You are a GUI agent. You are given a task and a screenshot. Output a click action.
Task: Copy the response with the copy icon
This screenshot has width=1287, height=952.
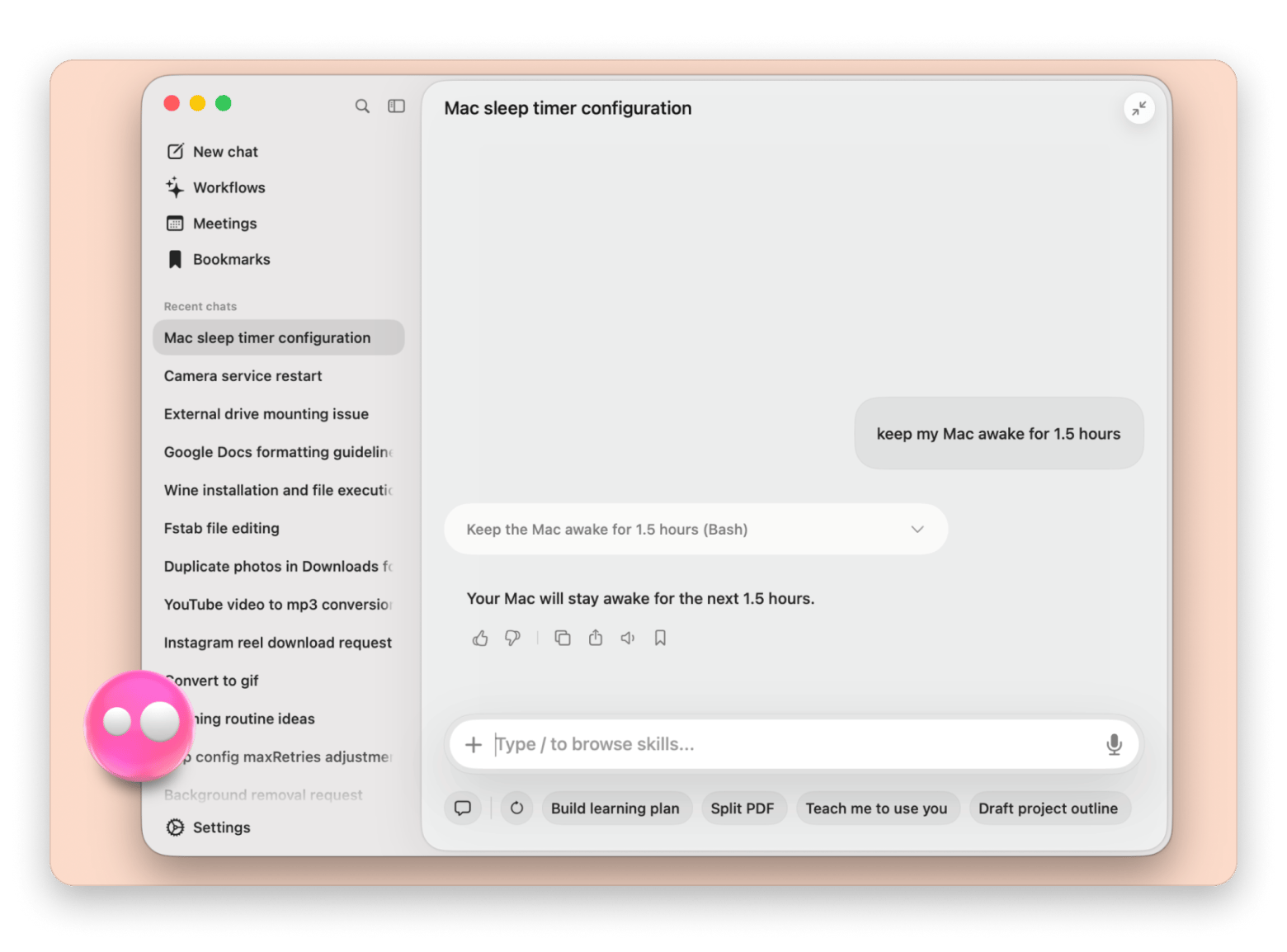tap(563, 639)
